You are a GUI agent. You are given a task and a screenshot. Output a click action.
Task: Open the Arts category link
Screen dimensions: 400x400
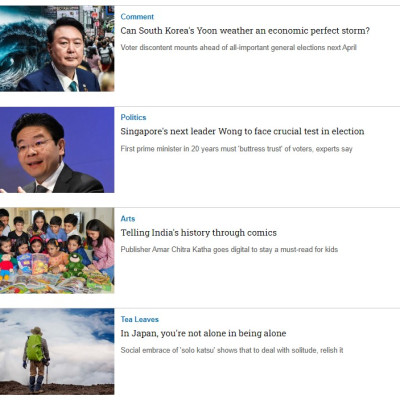[128, 219]
